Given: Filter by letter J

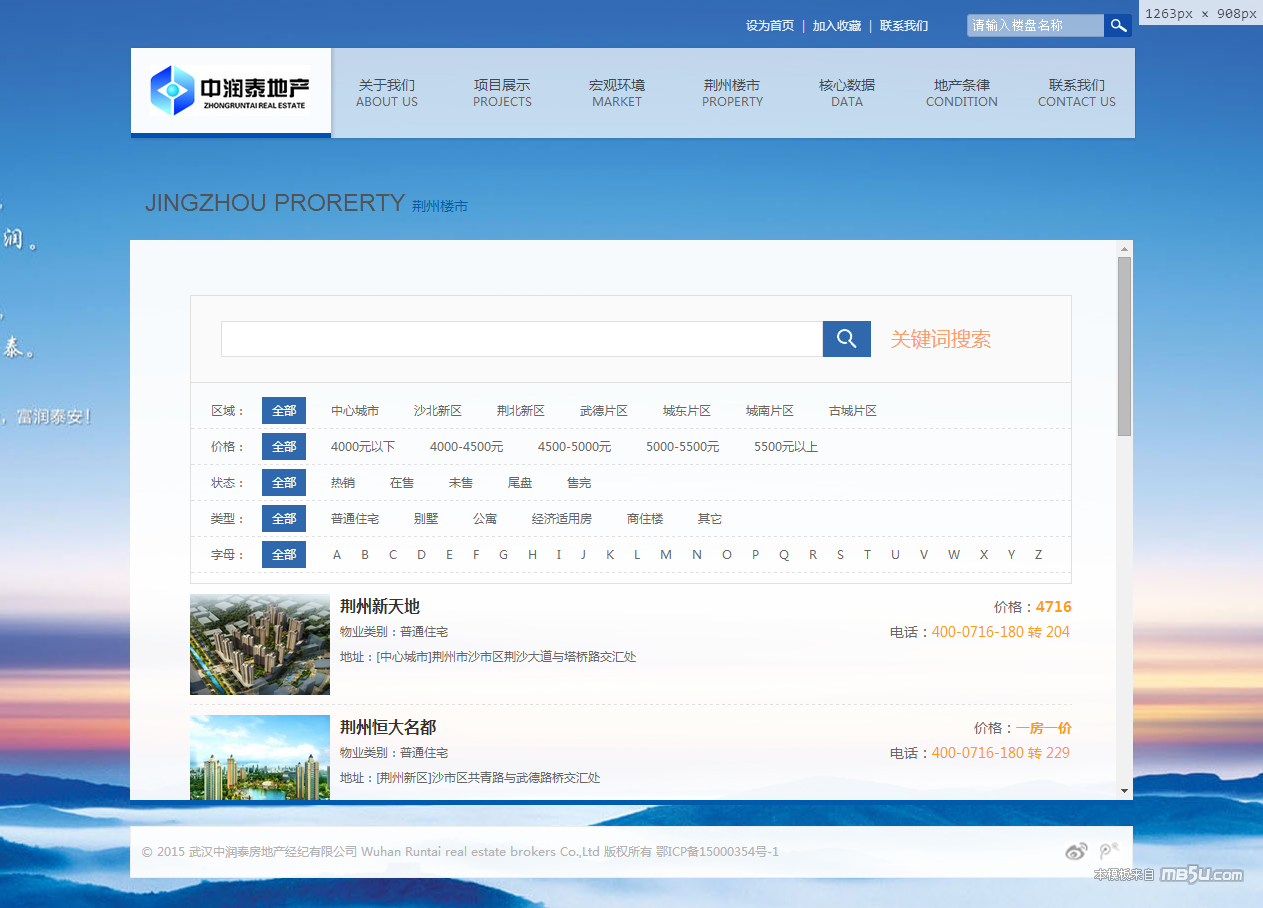Looking at the screenshot, I should [x=583, y=555].
